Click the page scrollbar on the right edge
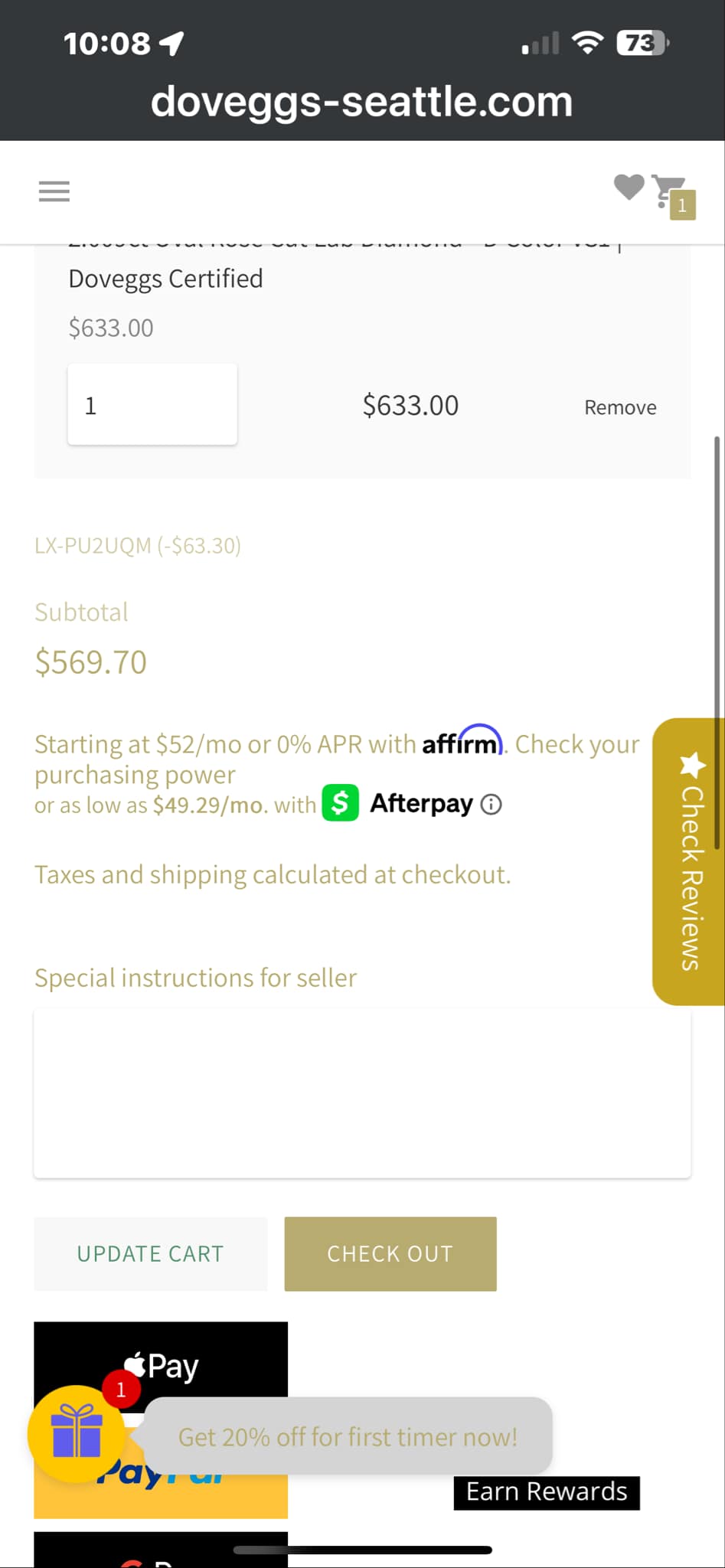Screen dimensions: 725x1568 tap(717, 643)
